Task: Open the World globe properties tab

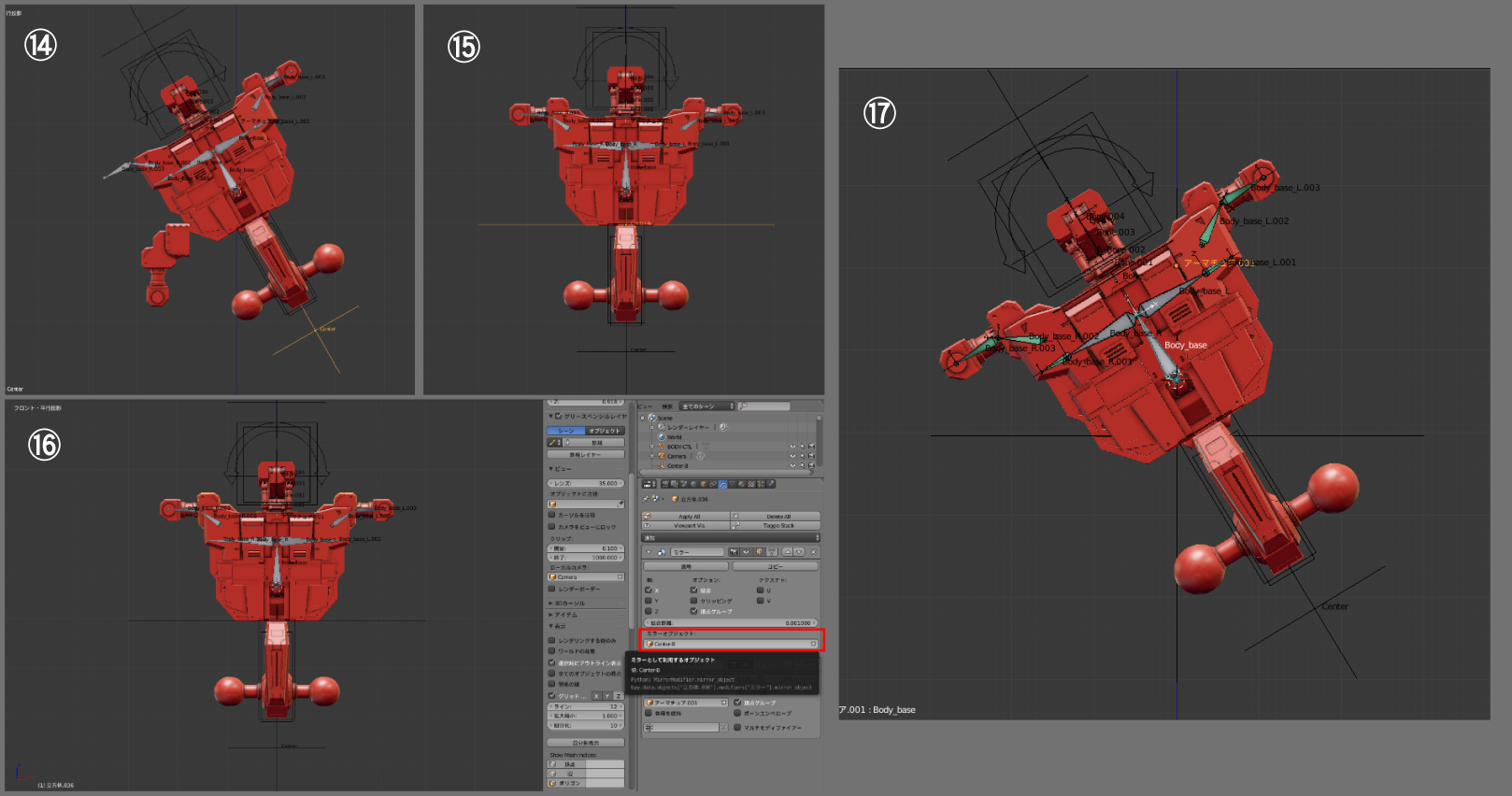Action: coord(693,484)
